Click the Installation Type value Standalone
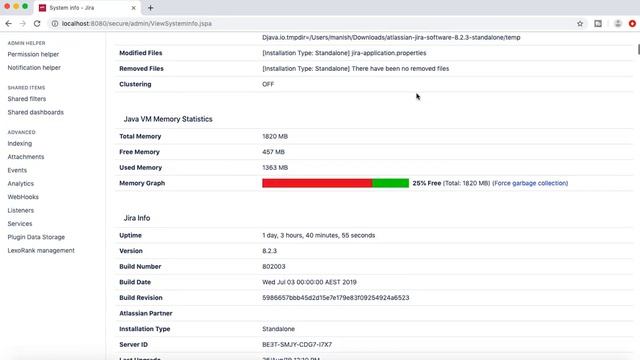The image size is (640, 360). pos(278,329)
